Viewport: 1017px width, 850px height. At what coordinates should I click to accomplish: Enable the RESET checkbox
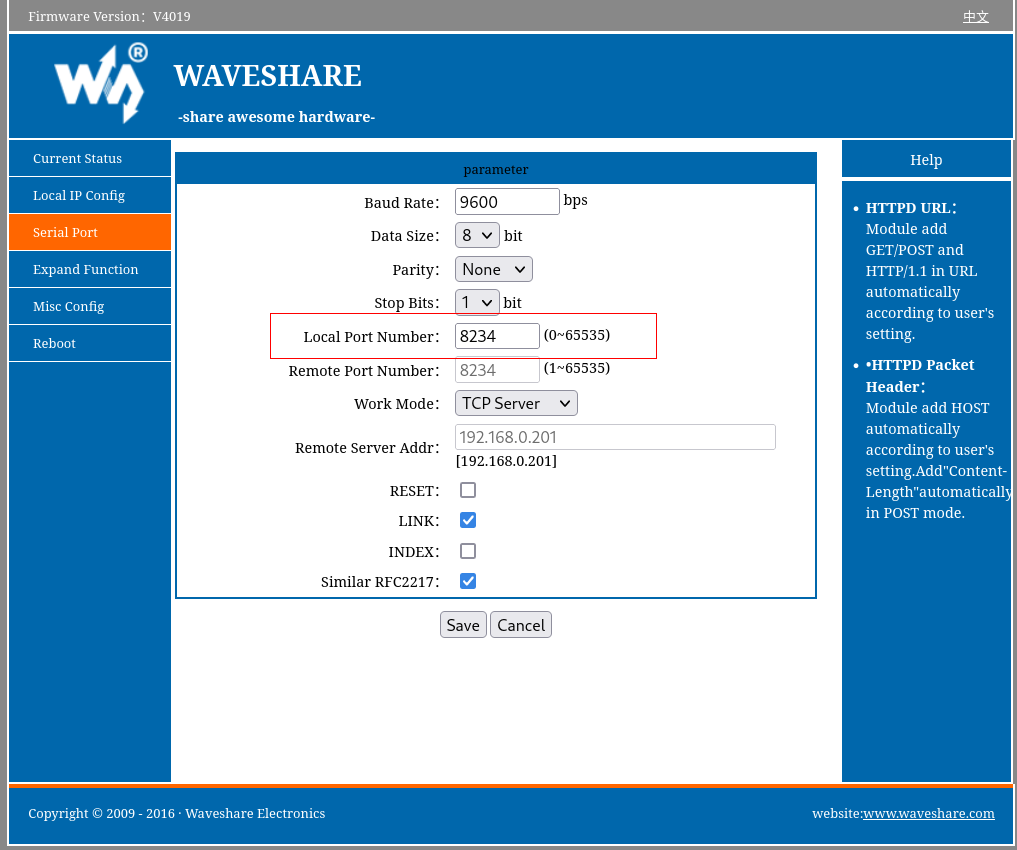click(468, 490)
